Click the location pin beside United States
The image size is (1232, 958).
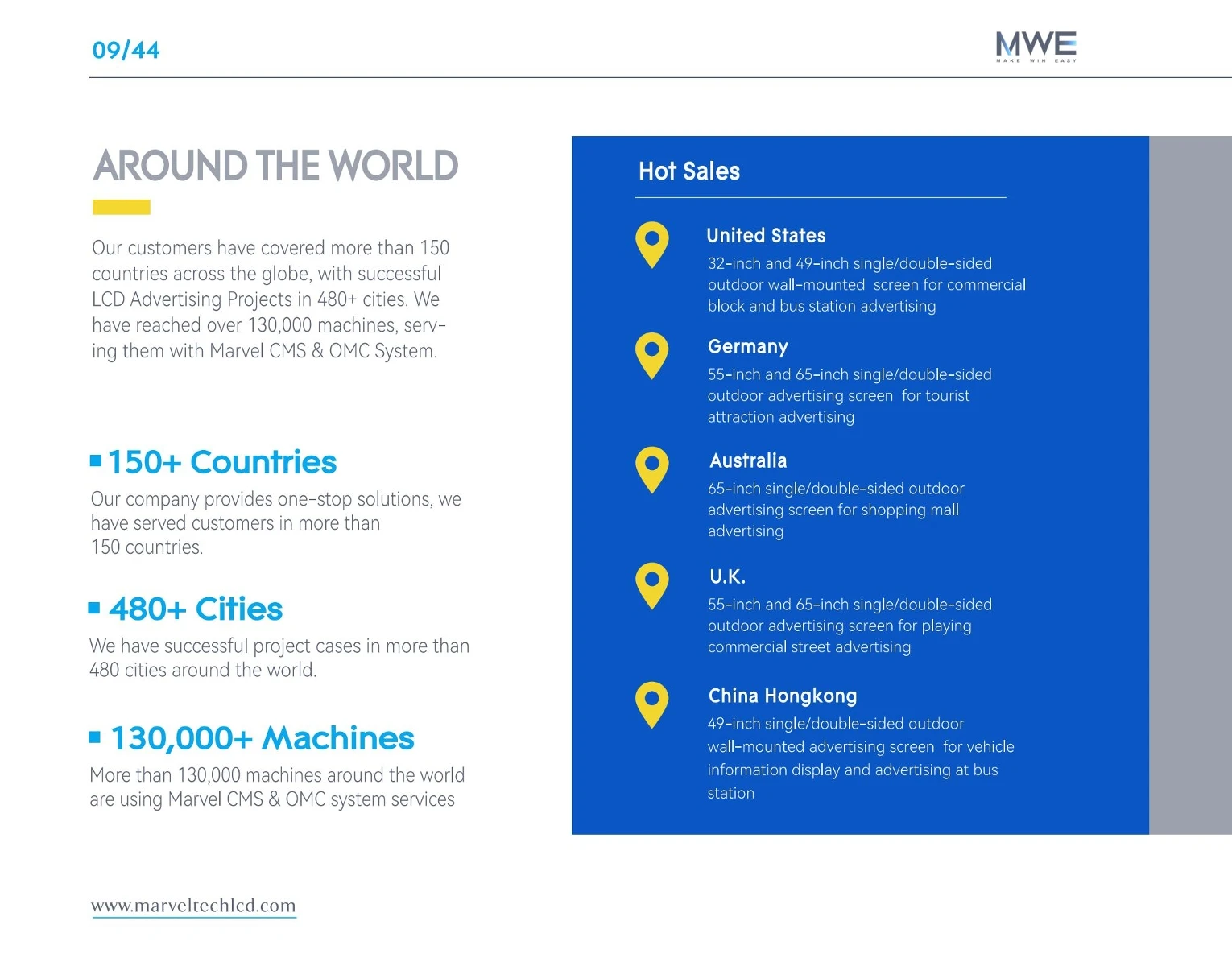(x=652, y=245)
